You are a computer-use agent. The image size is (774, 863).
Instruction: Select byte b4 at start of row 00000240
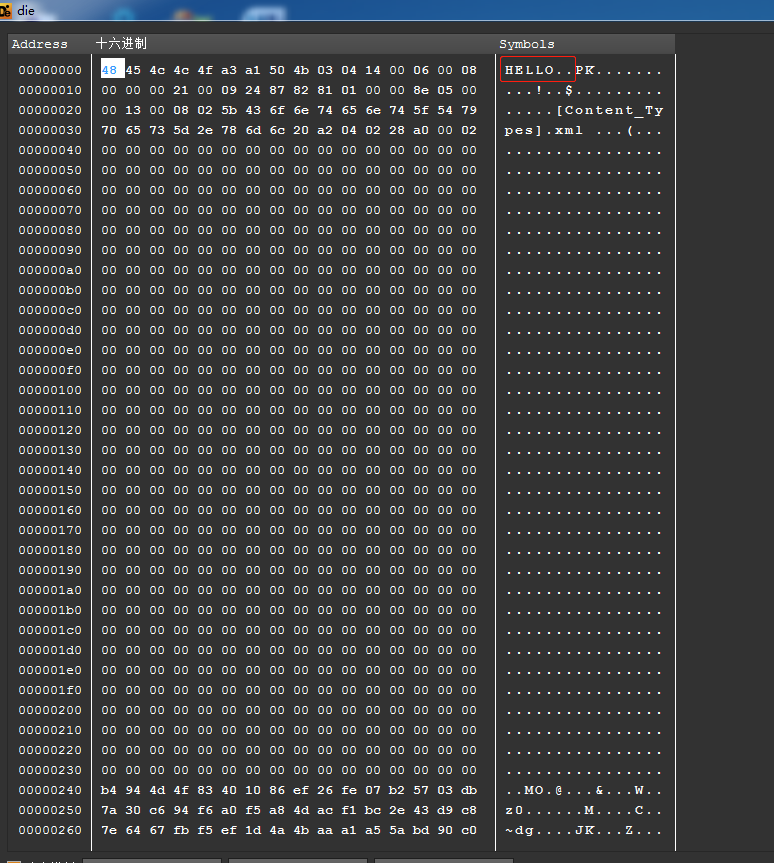[109, 790]
